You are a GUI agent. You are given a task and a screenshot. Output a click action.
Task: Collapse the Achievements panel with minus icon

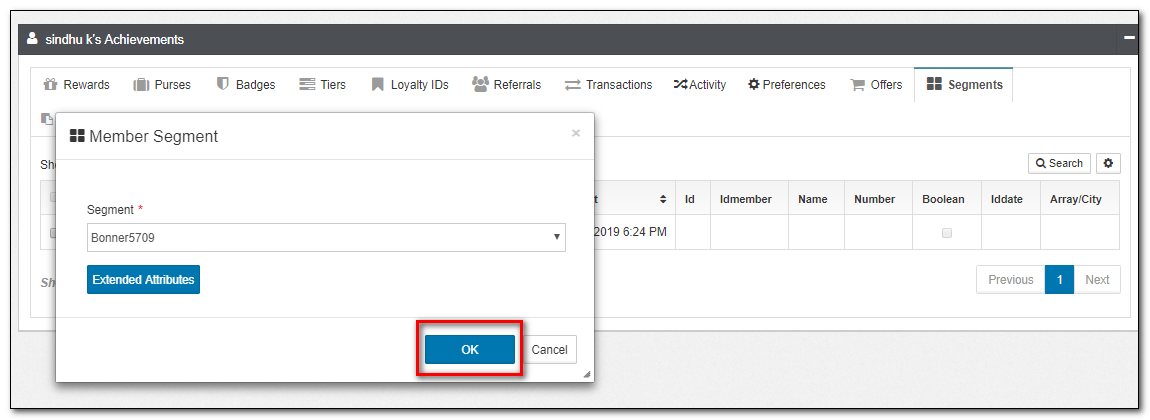(x=1129, y=38)
